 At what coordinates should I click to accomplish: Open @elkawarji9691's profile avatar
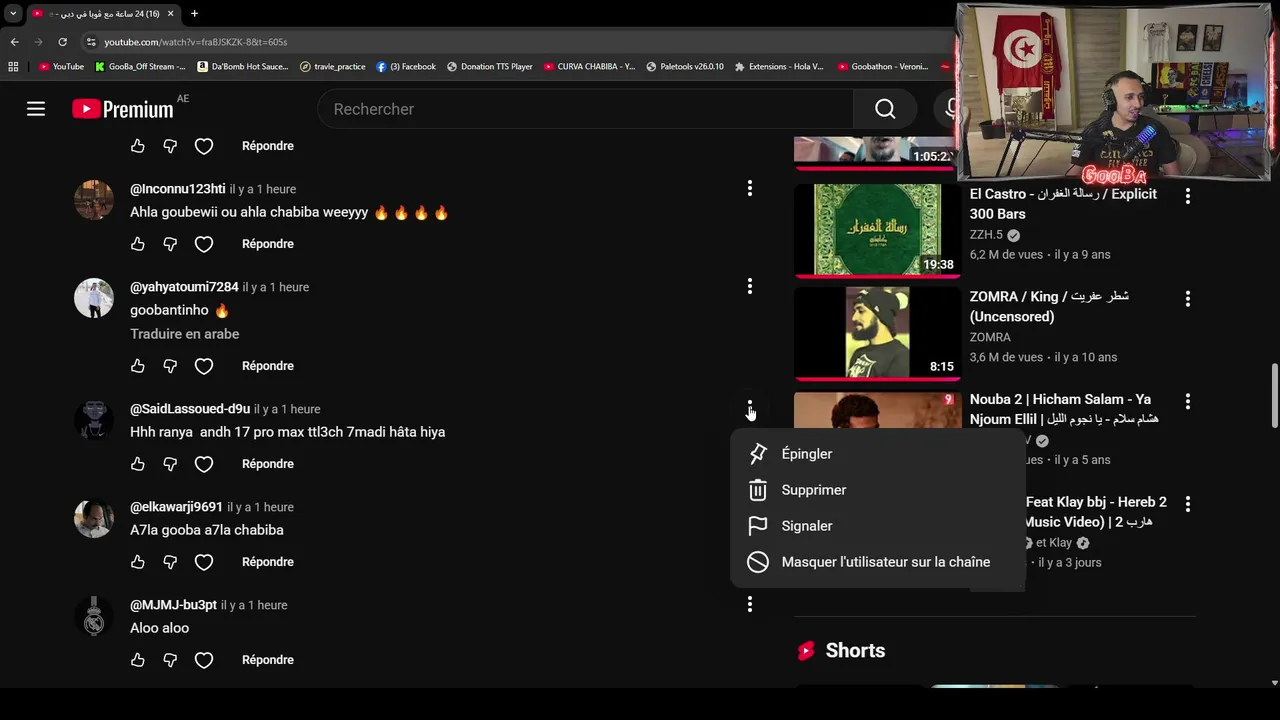point(94,518)
